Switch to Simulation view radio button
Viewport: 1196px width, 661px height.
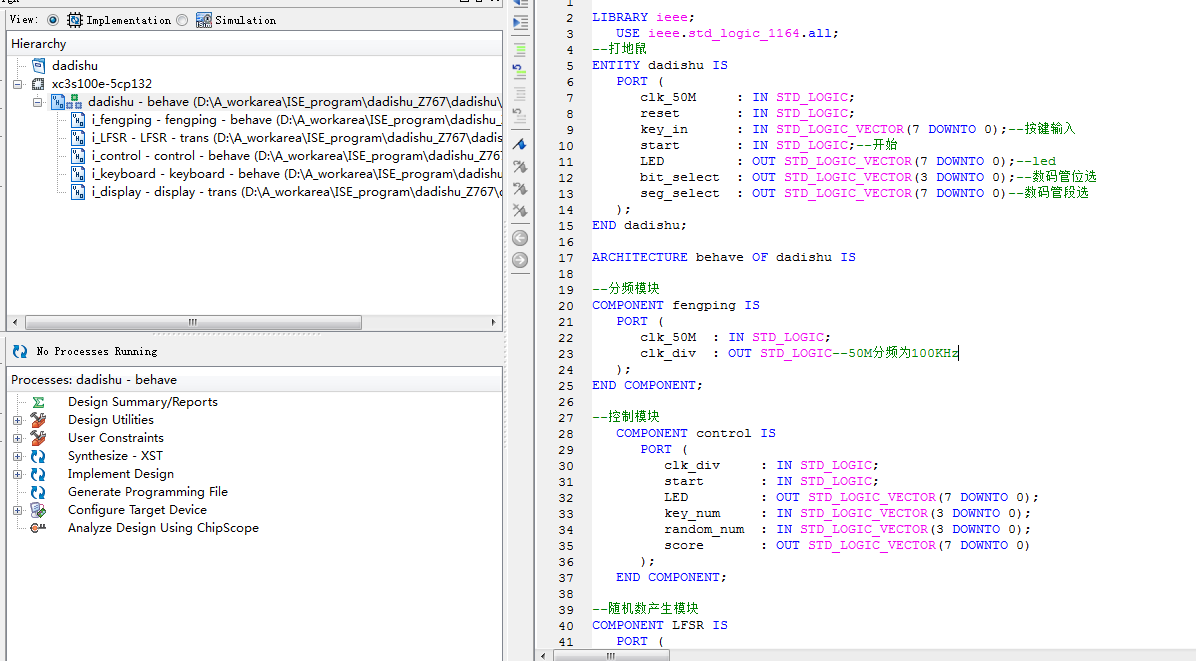tap(182, 20)
